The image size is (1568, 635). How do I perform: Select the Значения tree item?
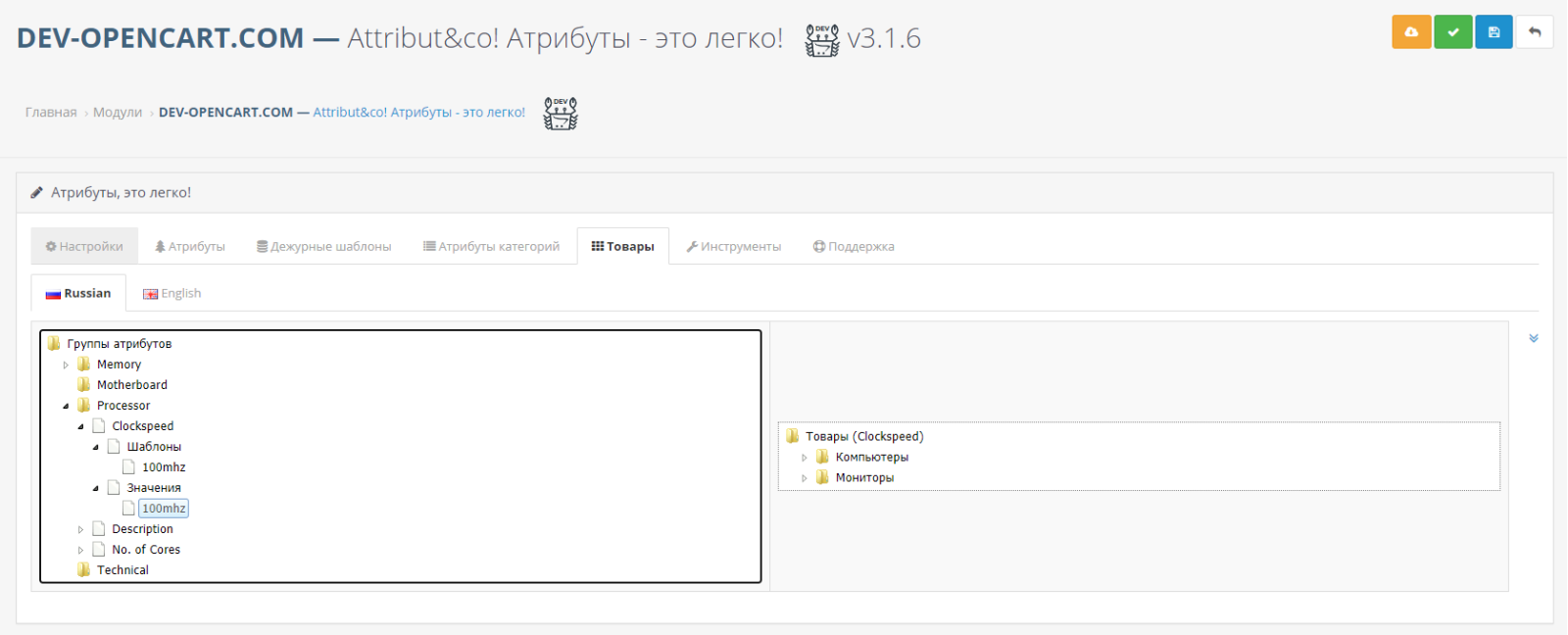point(154,488)
